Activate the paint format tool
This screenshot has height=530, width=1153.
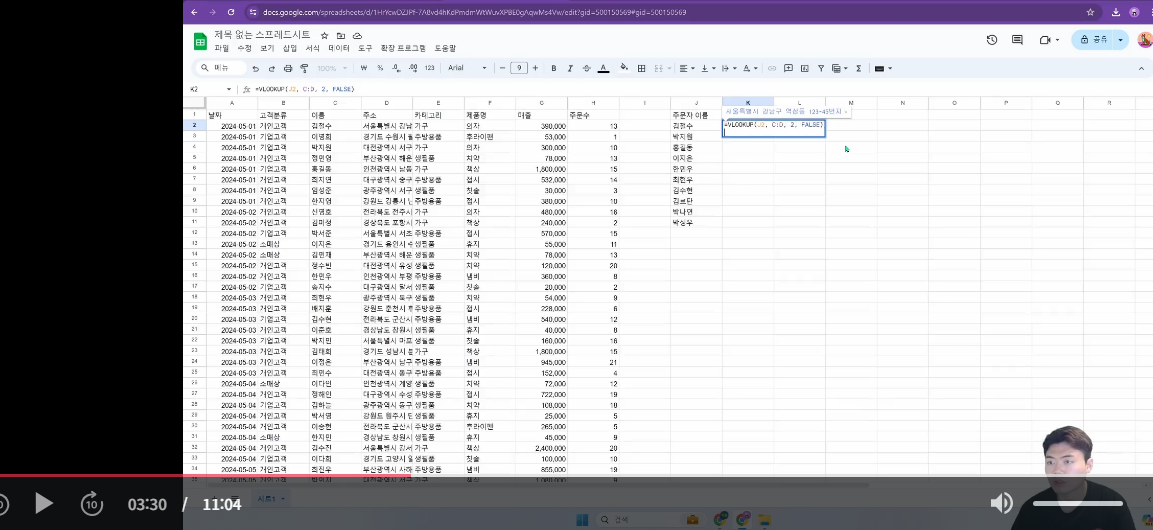click(303, 68)
